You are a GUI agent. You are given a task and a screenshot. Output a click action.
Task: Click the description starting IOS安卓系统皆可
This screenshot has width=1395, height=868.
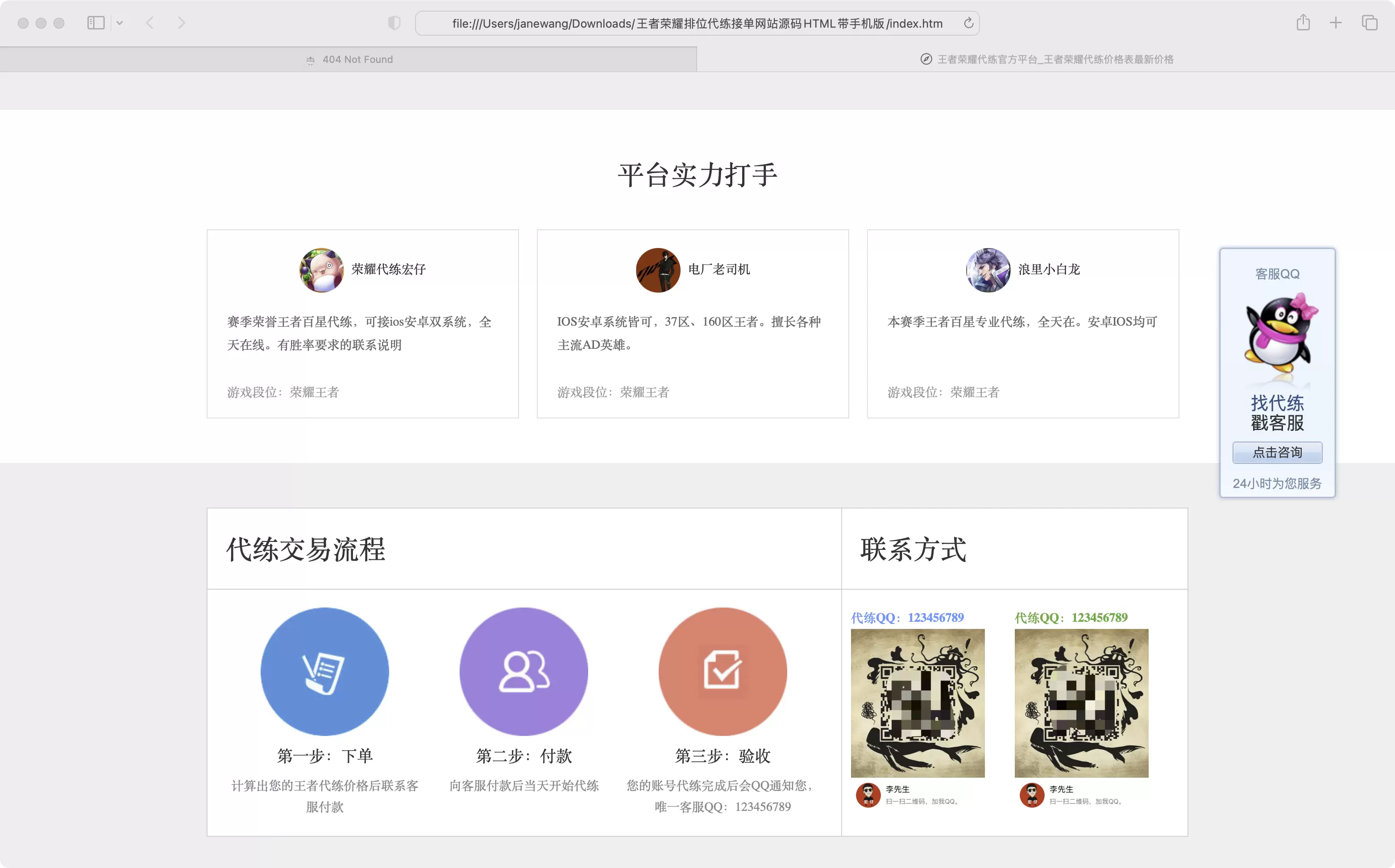689,333
